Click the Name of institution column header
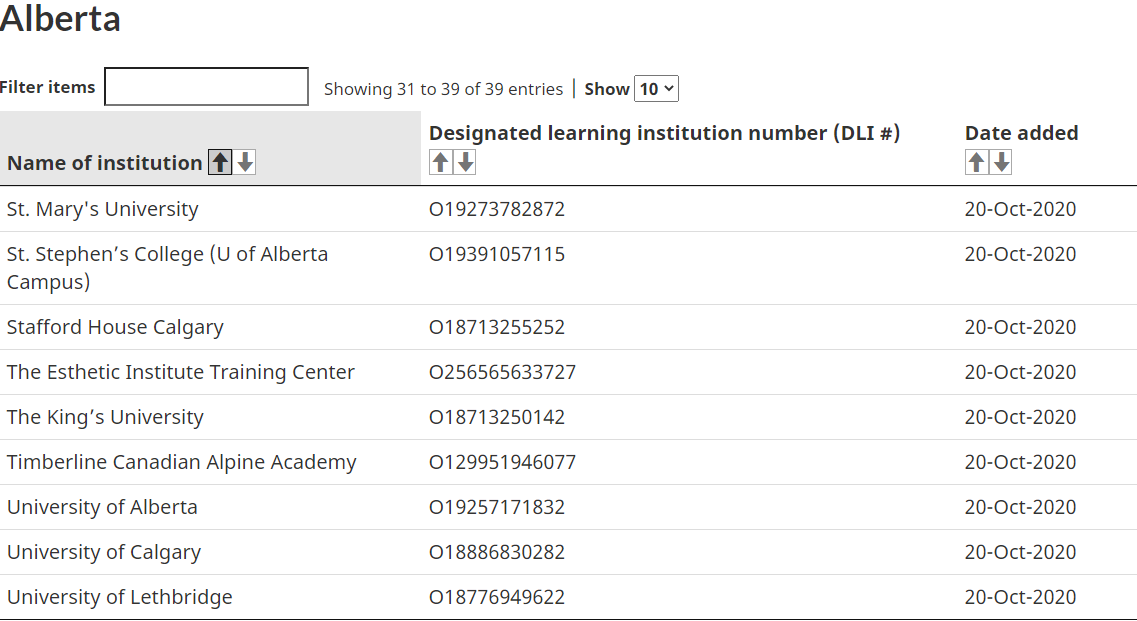This screenshot has height=621, width=1137. pyautogui.click(x=104, y=163)
